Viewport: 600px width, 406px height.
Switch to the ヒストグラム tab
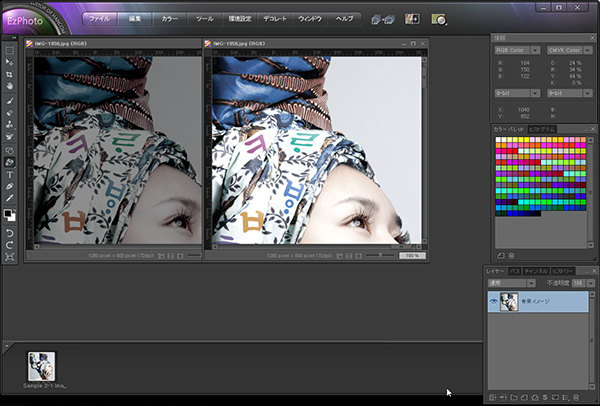pos(541,129)
